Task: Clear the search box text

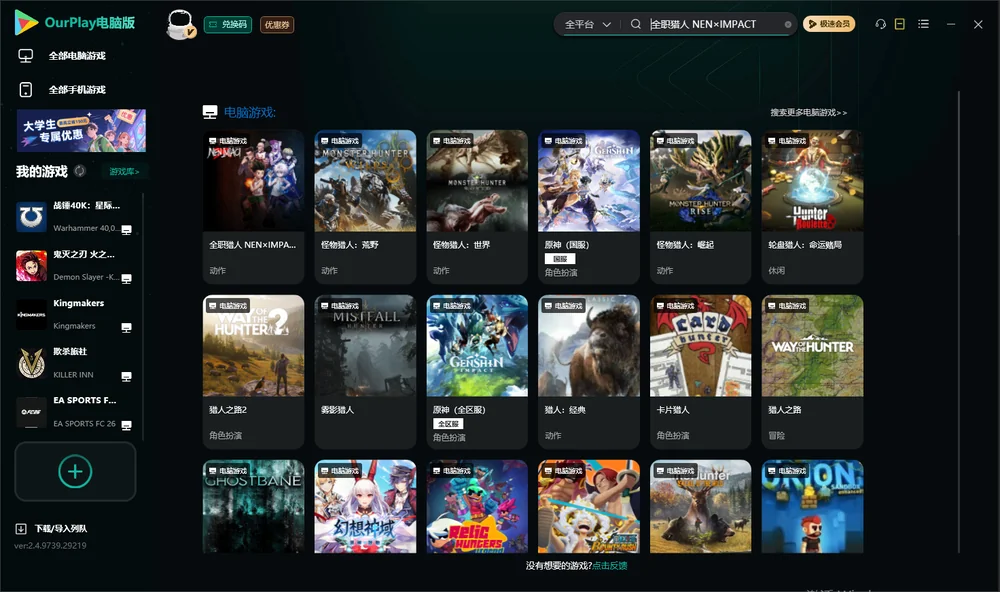Action: (788, 25)
